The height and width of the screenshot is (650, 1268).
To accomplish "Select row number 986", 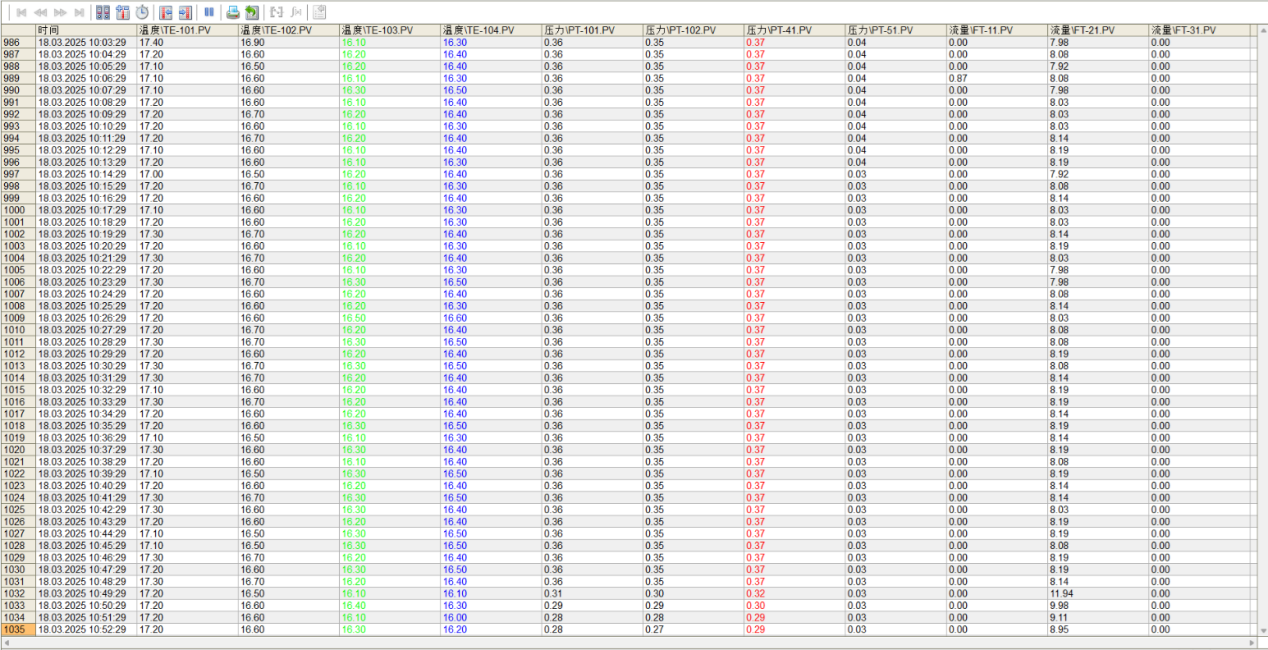I will tap(18, 43).
